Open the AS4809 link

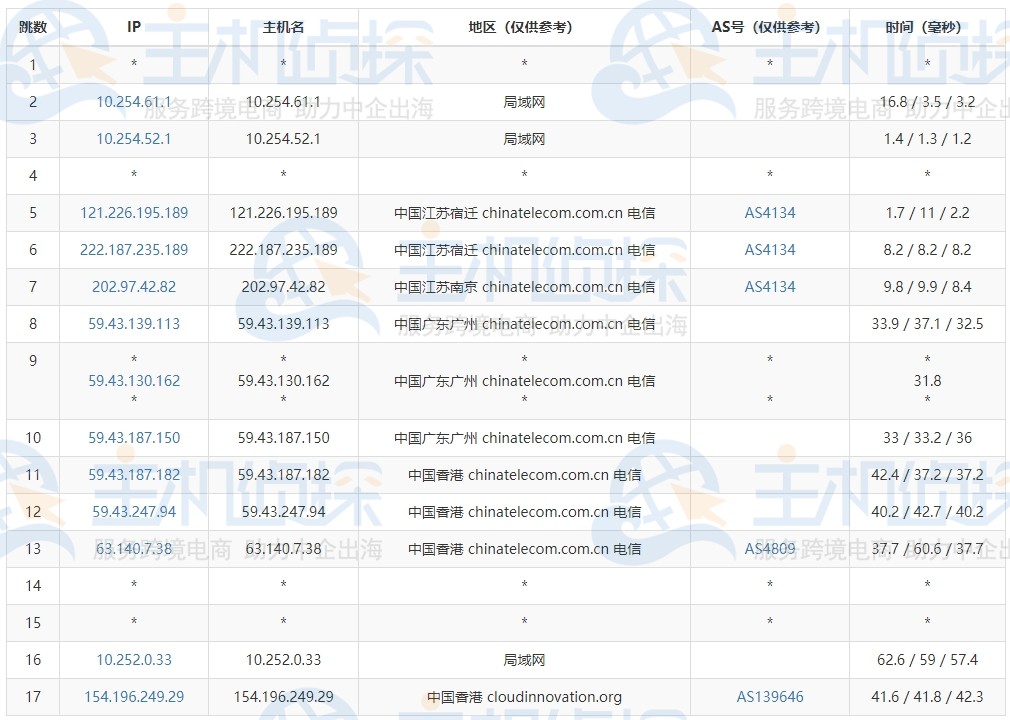click(770, 549)
